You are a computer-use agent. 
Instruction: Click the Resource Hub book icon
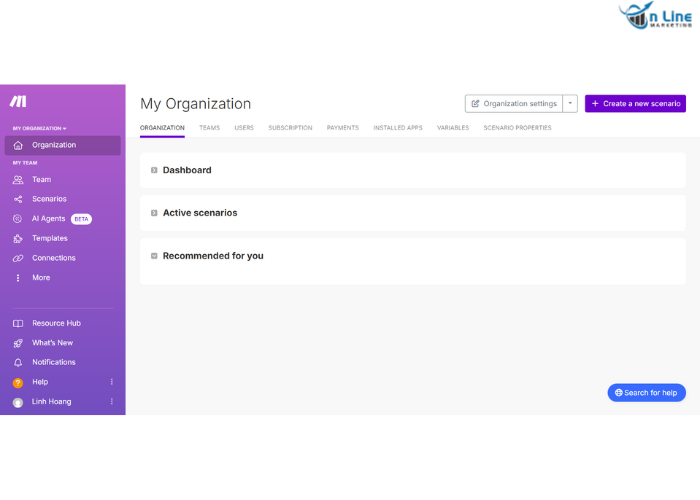(18, 323)
